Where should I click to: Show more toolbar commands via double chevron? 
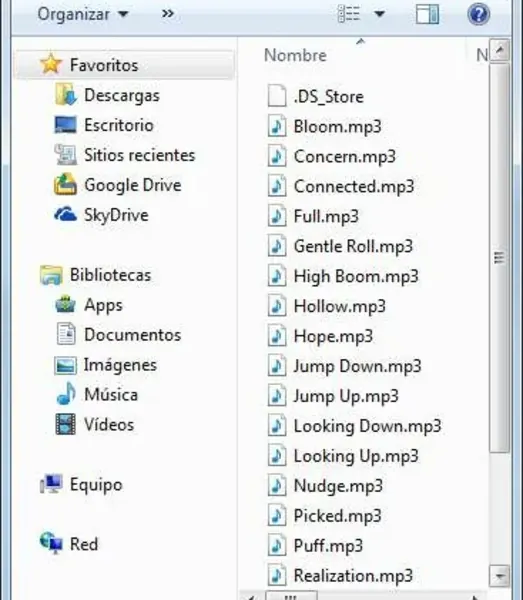168,14
